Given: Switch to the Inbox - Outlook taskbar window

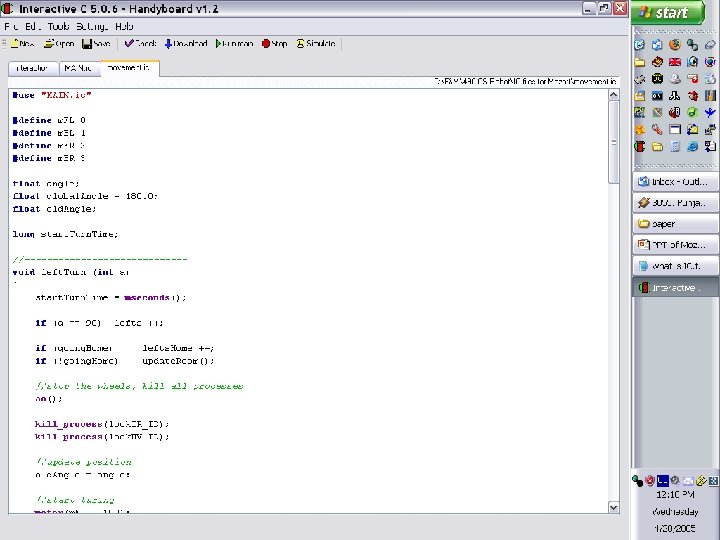Looking at the screenshot, I should coord(675,182).
